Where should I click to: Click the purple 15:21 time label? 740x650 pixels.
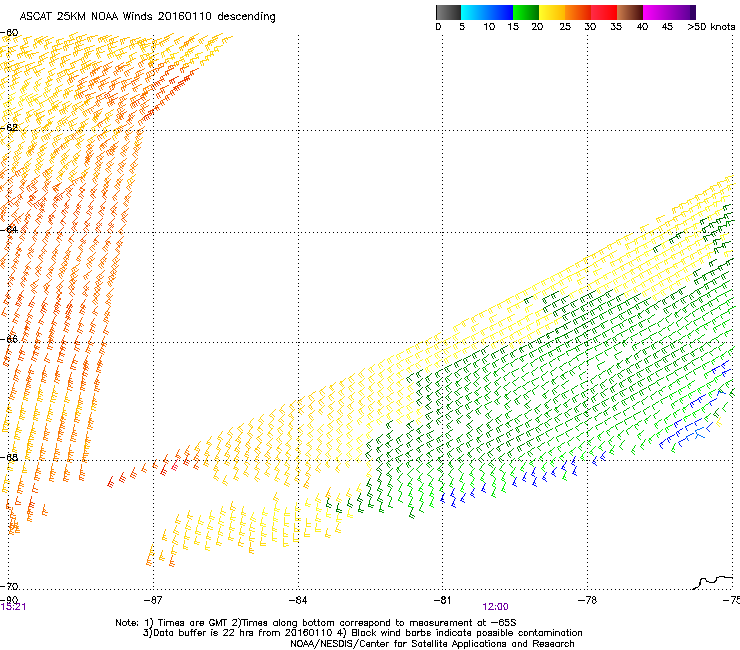click(13, 607)
